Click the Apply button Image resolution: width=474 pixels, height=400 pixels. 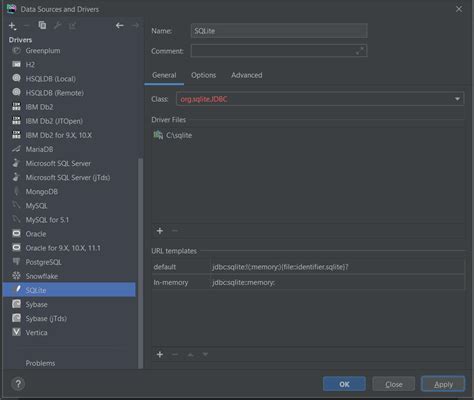[x=443, y=384]
